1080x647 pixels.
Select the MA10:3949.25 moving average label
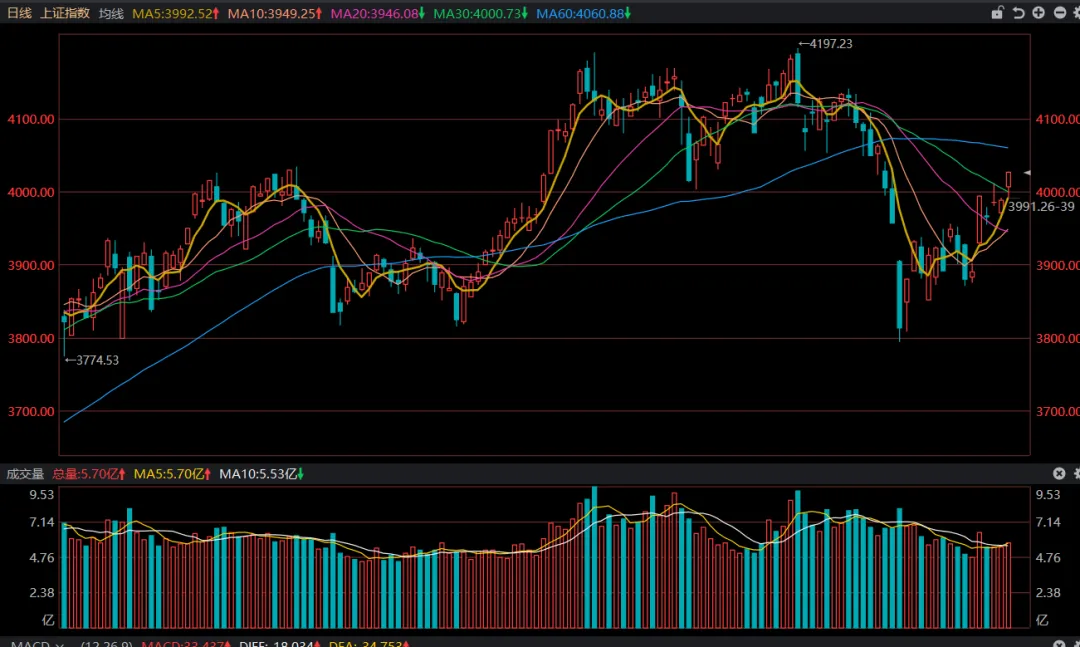click(x=275, y=13)
